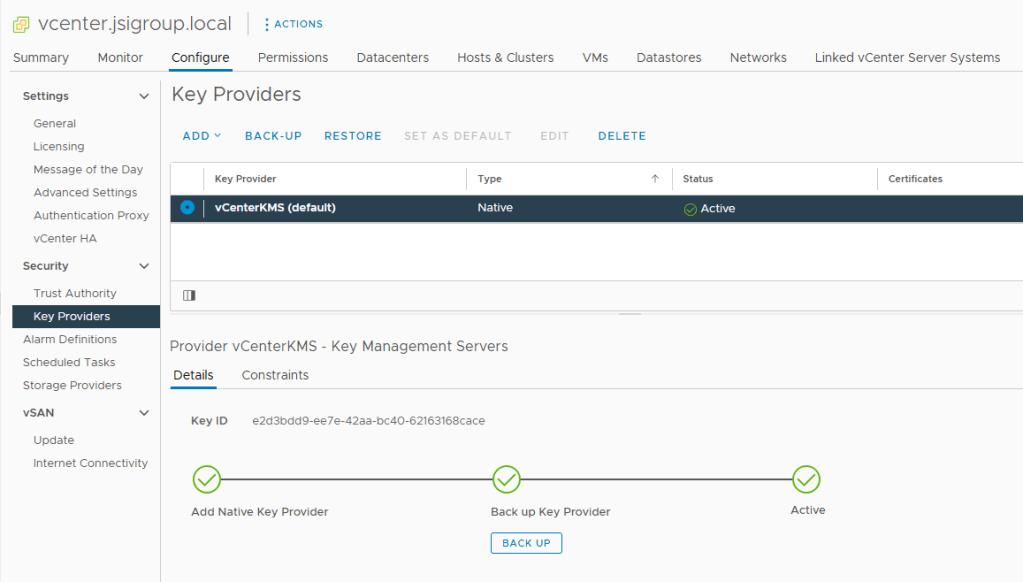Screen dimensions: 1023x582
Task: Click the Active step checkmark circle
Action: point(806,480)
